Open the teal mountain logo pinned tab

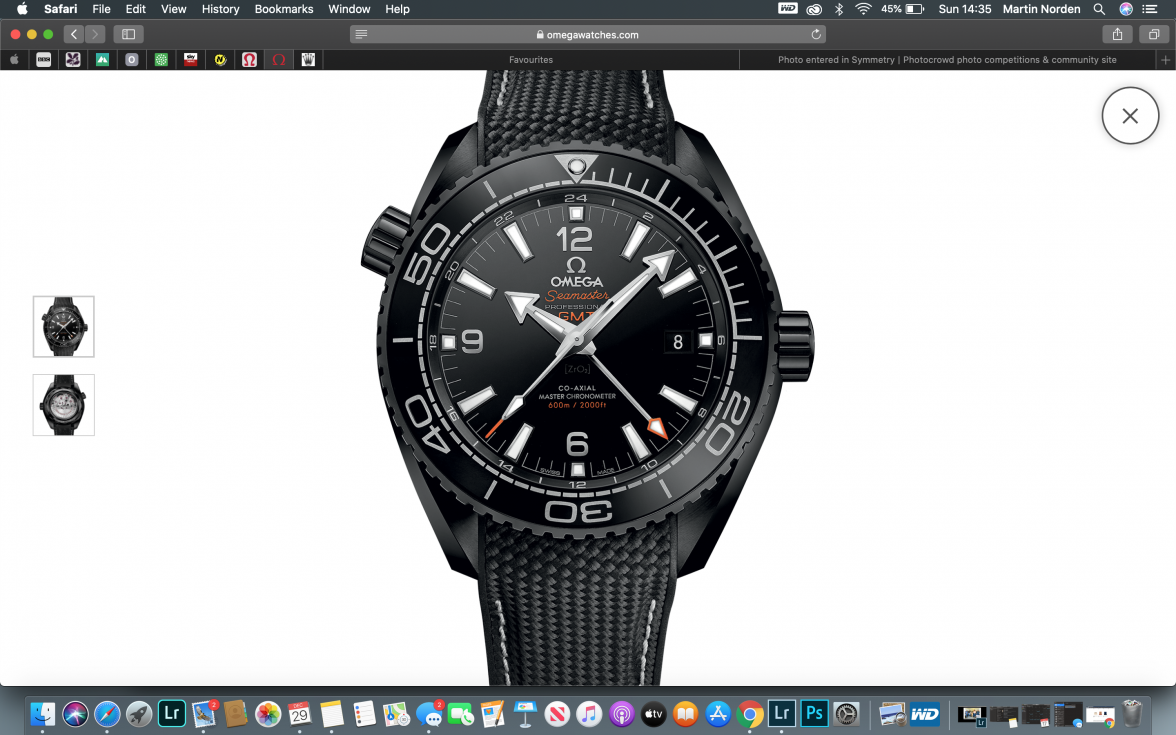click(102, 60)
